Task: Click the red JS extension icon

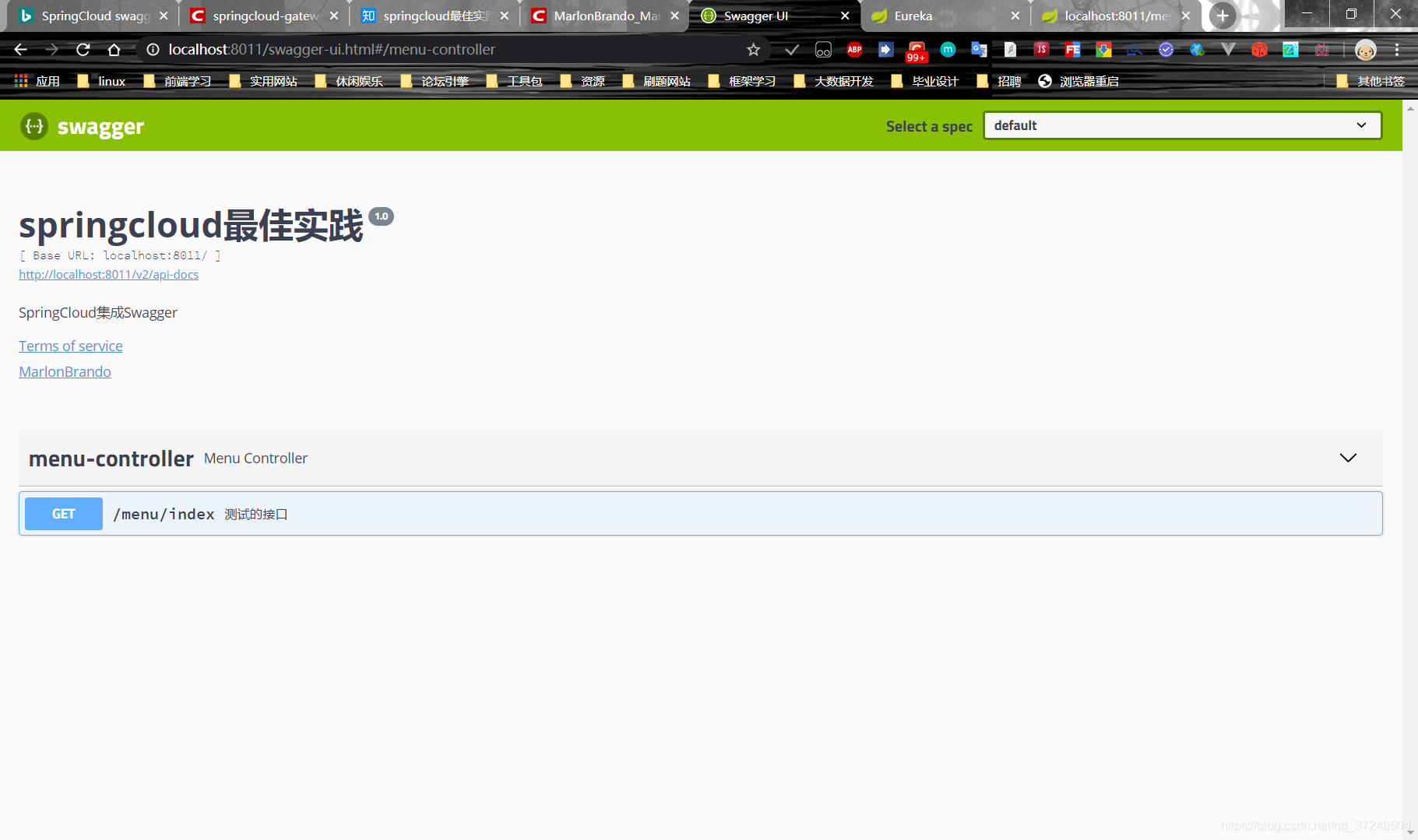Action: click(1041, 50)
